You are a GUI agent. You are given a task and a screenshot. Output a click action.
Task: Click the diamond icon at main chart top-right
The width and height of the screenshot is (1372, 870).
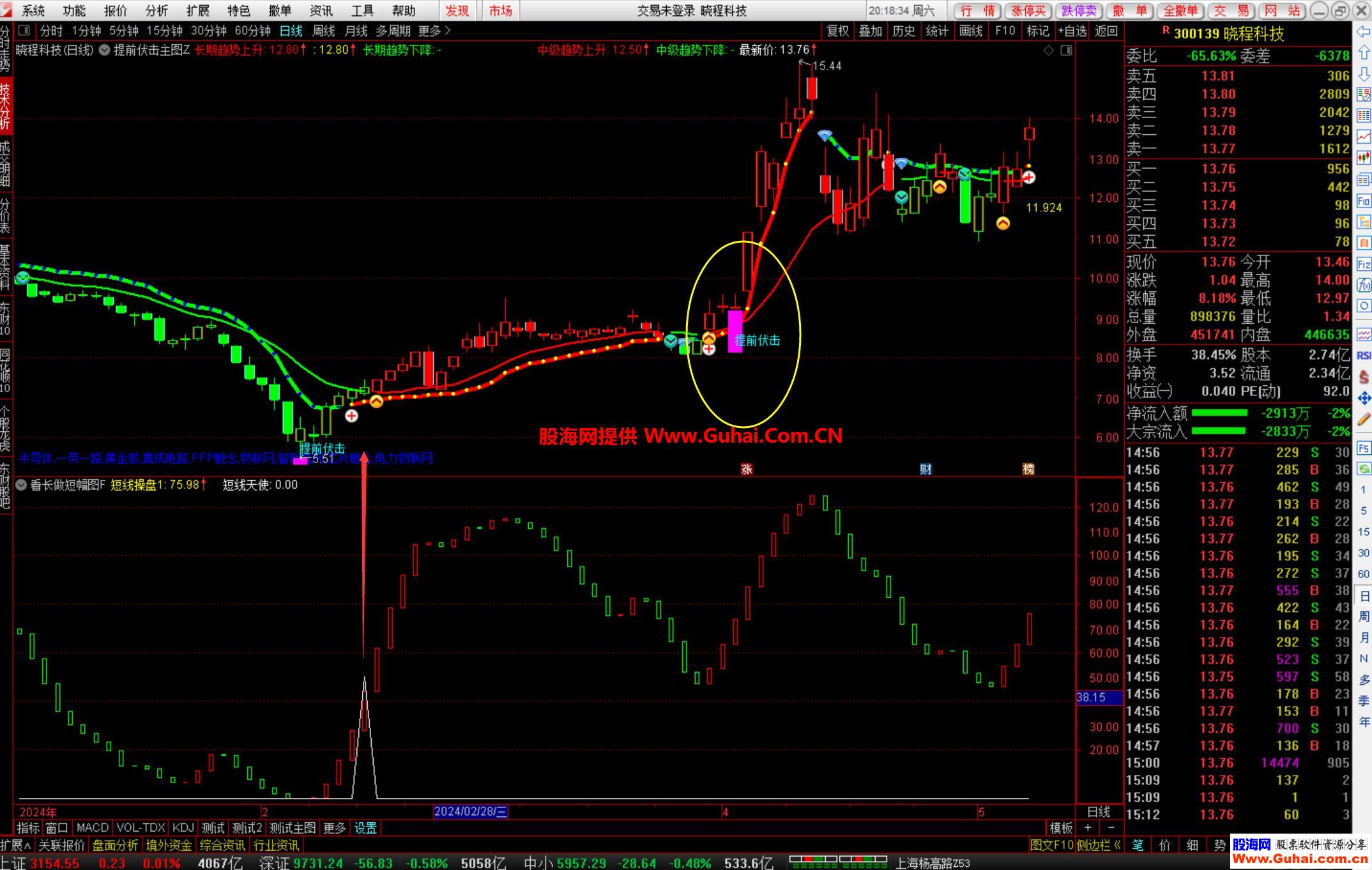click(x=1048, y=50)
